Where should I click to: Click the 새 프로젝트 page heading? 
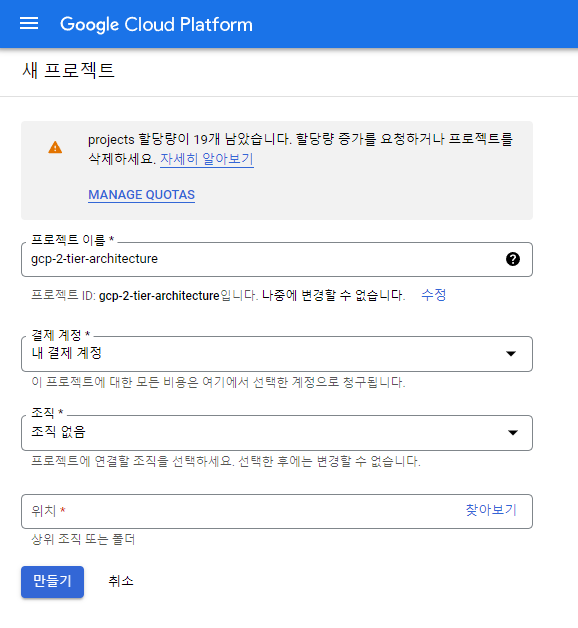point(68,70)
